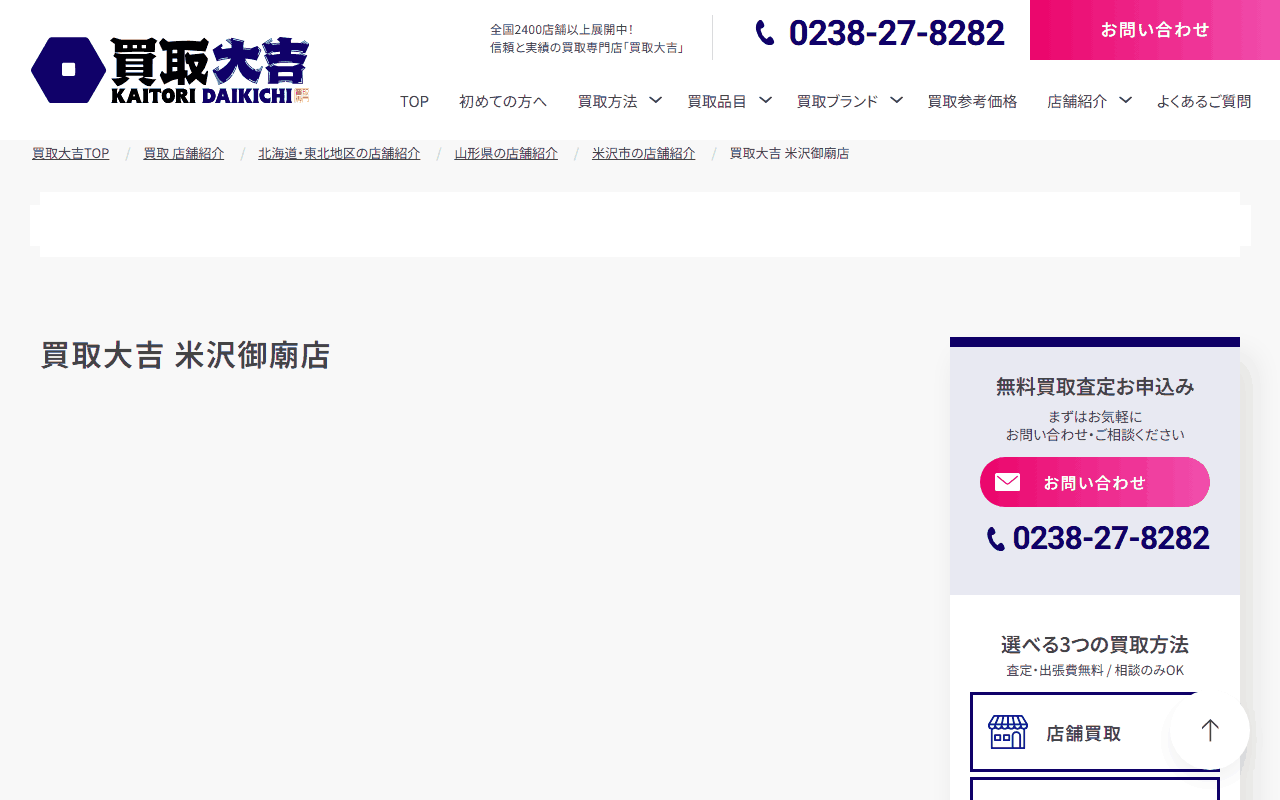Select 店舗紹介 in the navigation menu

pyautogui.click(x=1077, y=101)
